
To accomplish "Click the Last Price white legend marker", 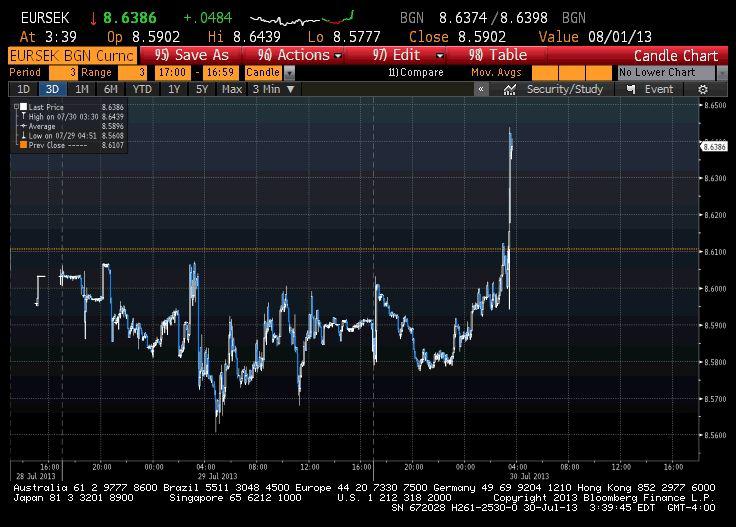I will (x=23, y=107).
